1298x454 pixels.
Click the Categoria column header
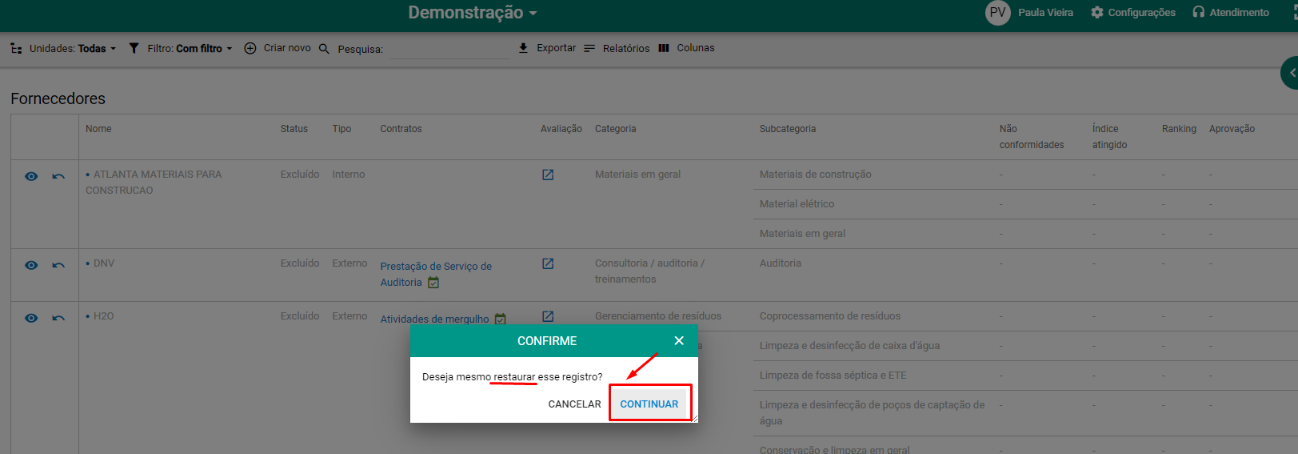[x=615, y=129]
